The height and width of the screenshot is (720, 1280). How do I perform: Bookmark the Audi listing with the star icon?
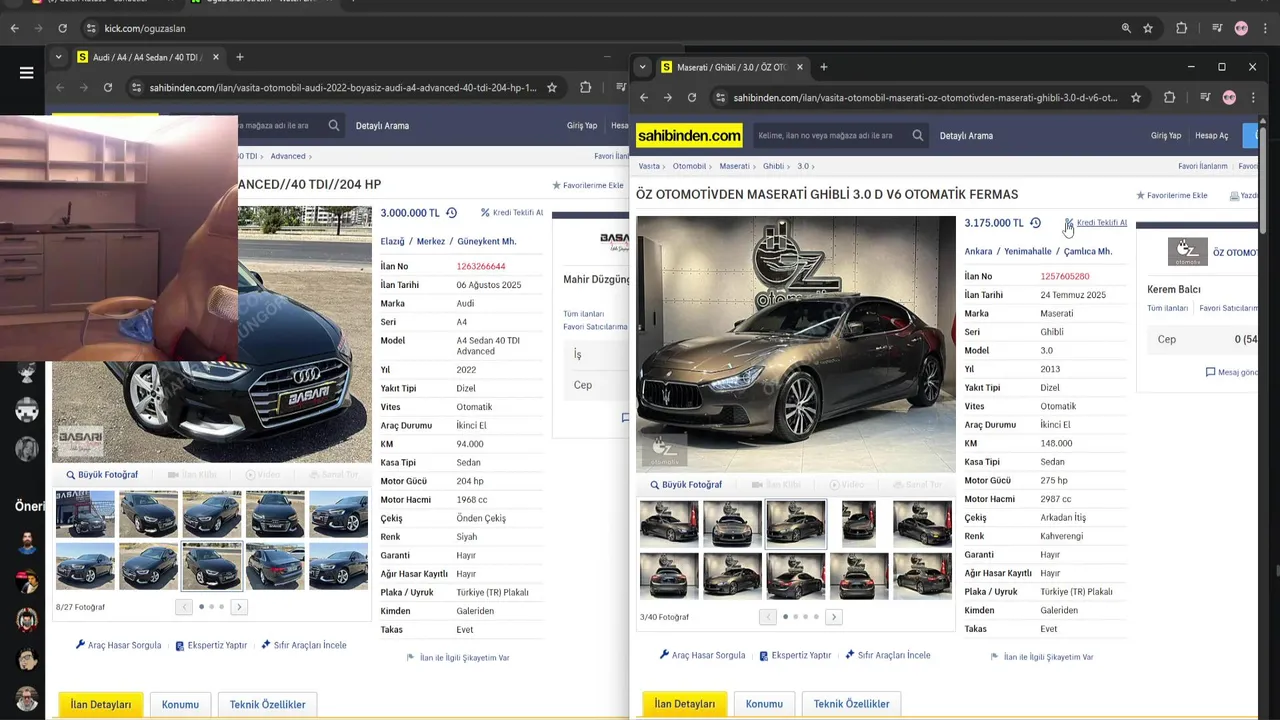coord(551,87)
